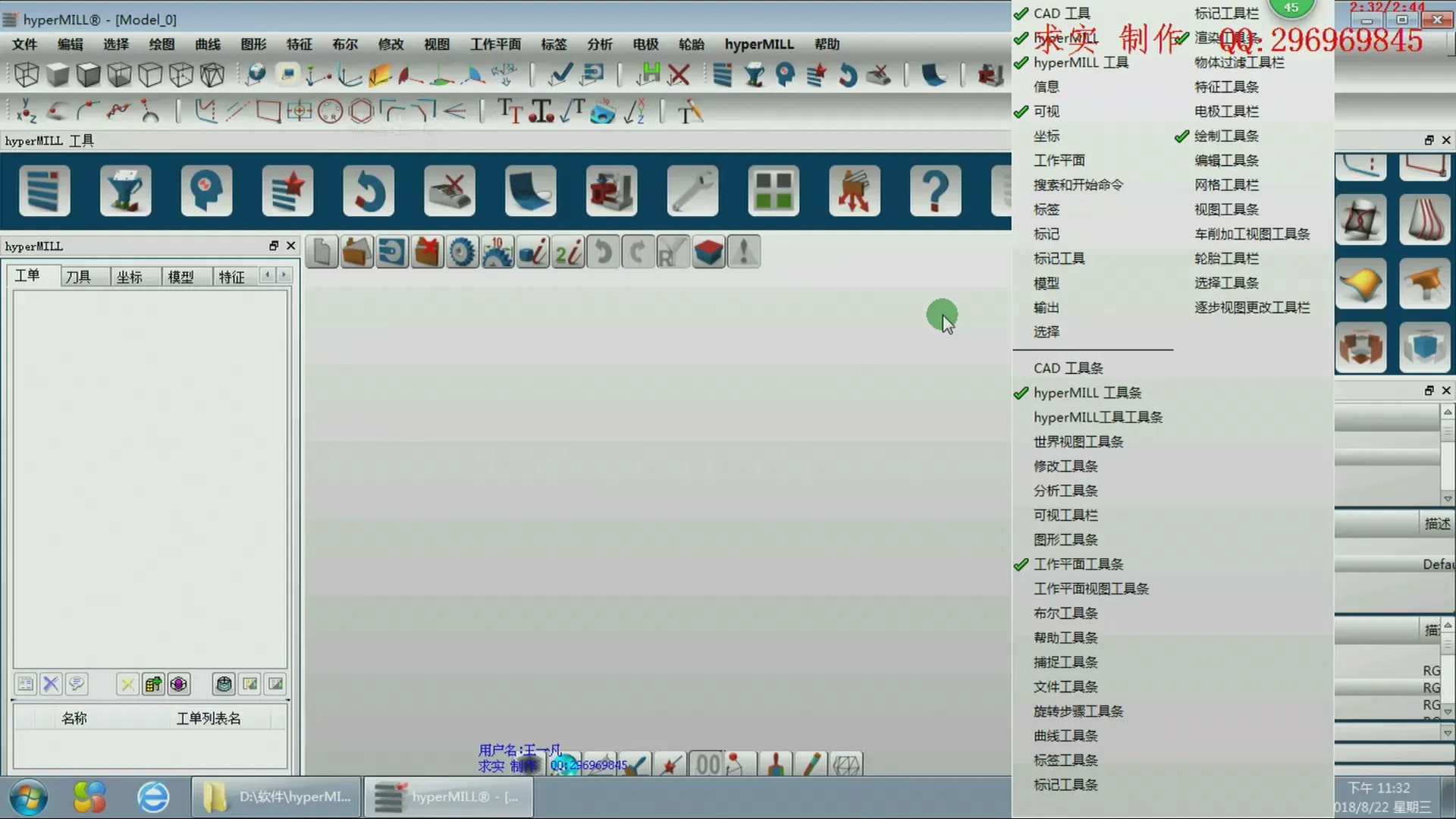Screen dimensions: 1456x819
Task: Uncheck hyperMILL 工具条 in toolbar list
Action: click(x=1087, y=393)
